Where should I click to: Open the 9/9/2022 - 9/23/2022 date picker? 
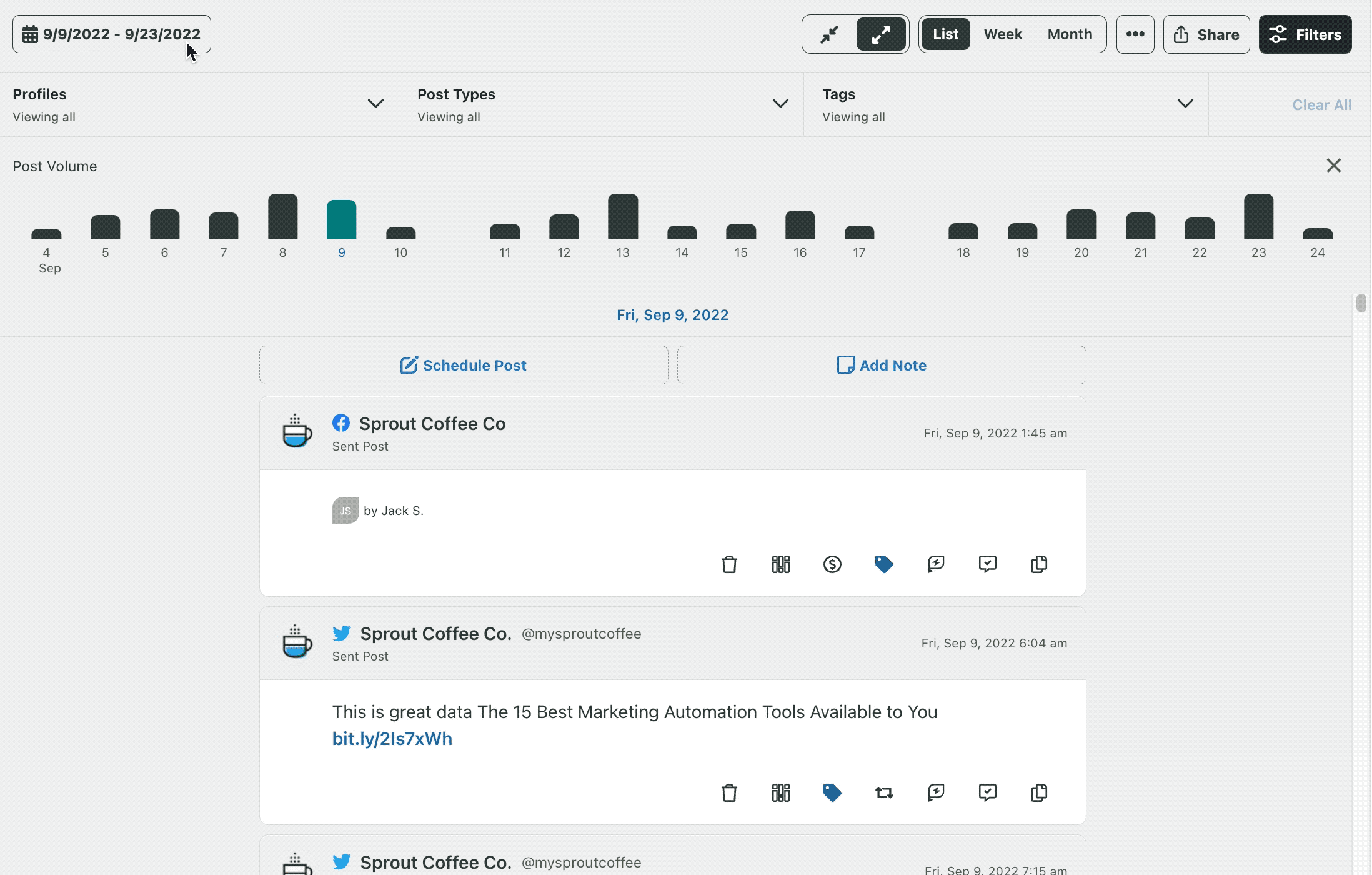[x=112, y=34]
